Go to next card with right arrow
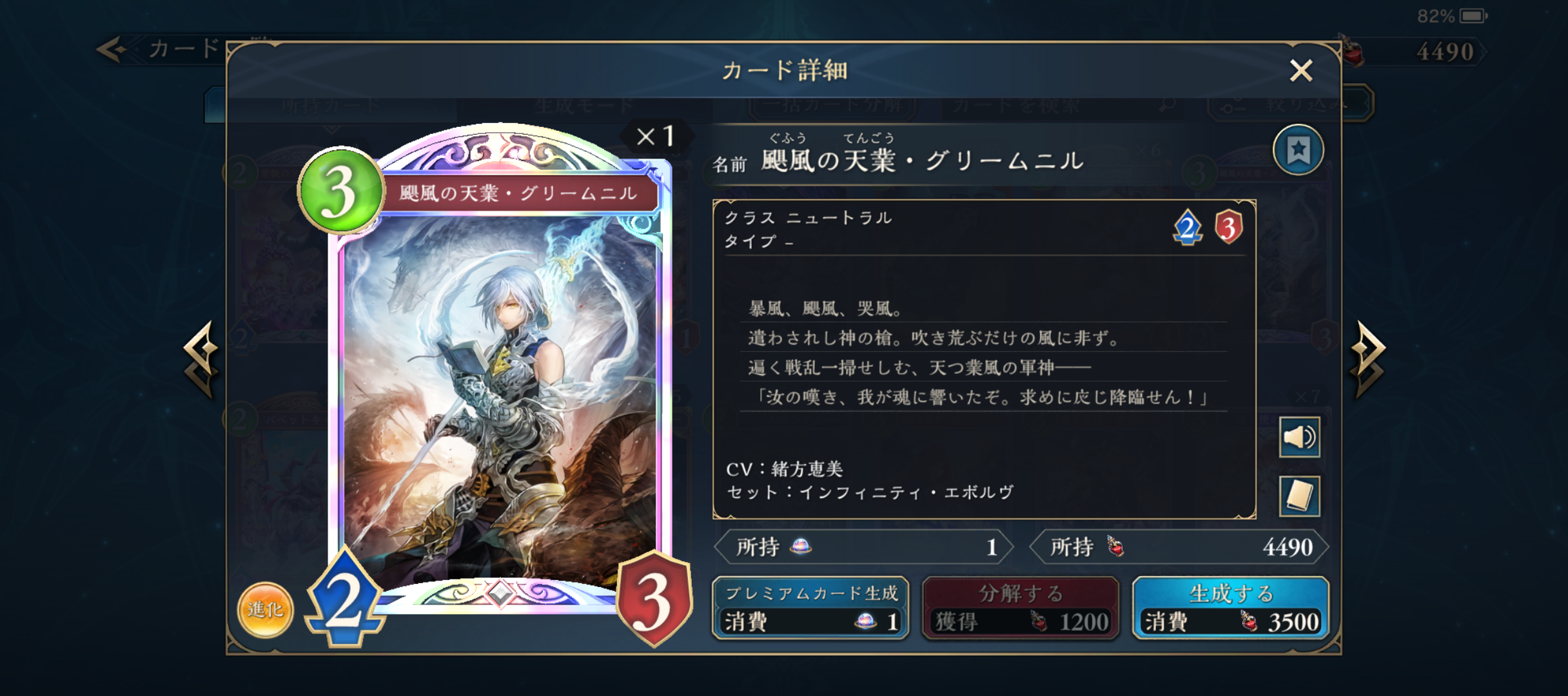Screen dimensions: 1568x696 (1368, 358)
